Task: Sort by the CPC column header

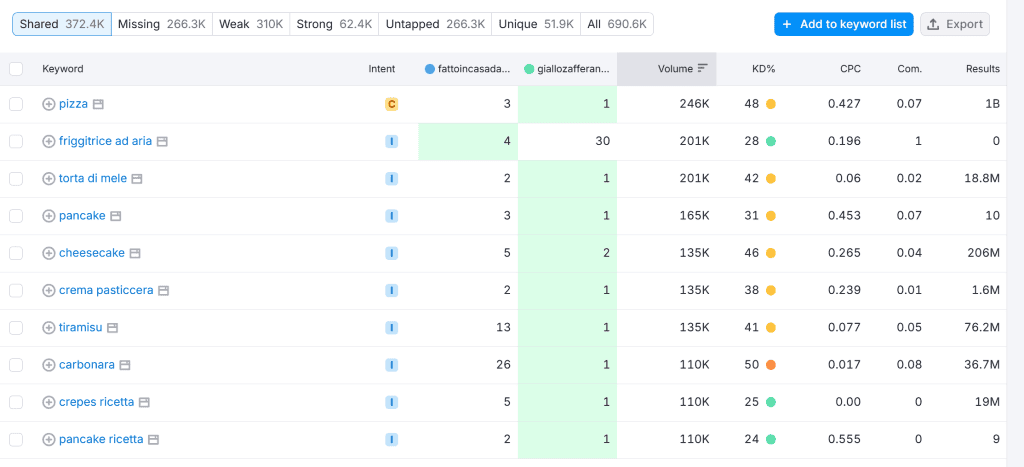Action: (x=850, y=69)
